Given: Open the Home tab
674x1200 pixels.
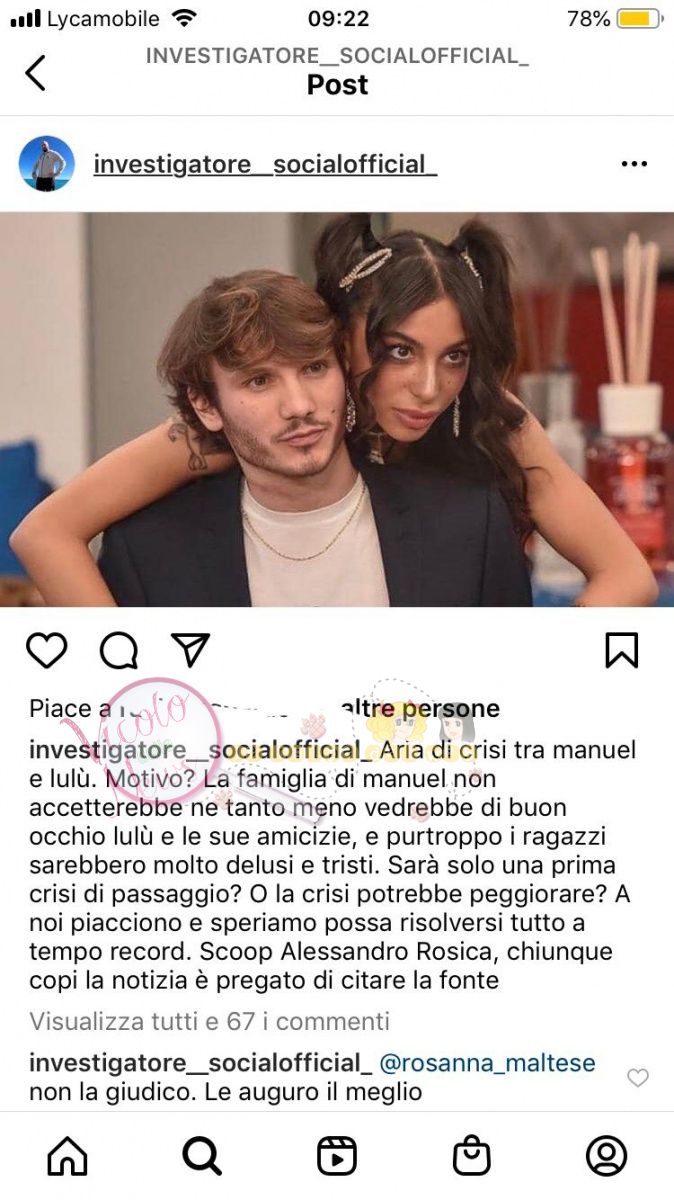Looking at the screenshot, I should click(x=68, y=1156).
